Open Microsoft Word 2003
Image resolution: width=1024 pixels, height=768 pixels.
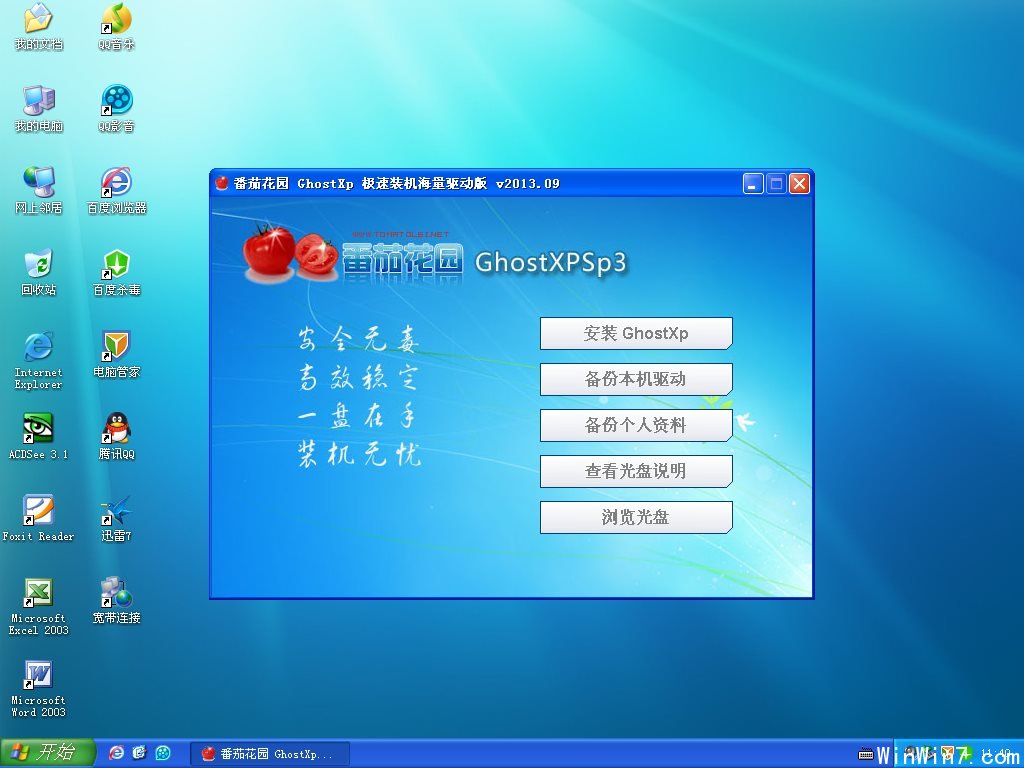click(38, 680)
